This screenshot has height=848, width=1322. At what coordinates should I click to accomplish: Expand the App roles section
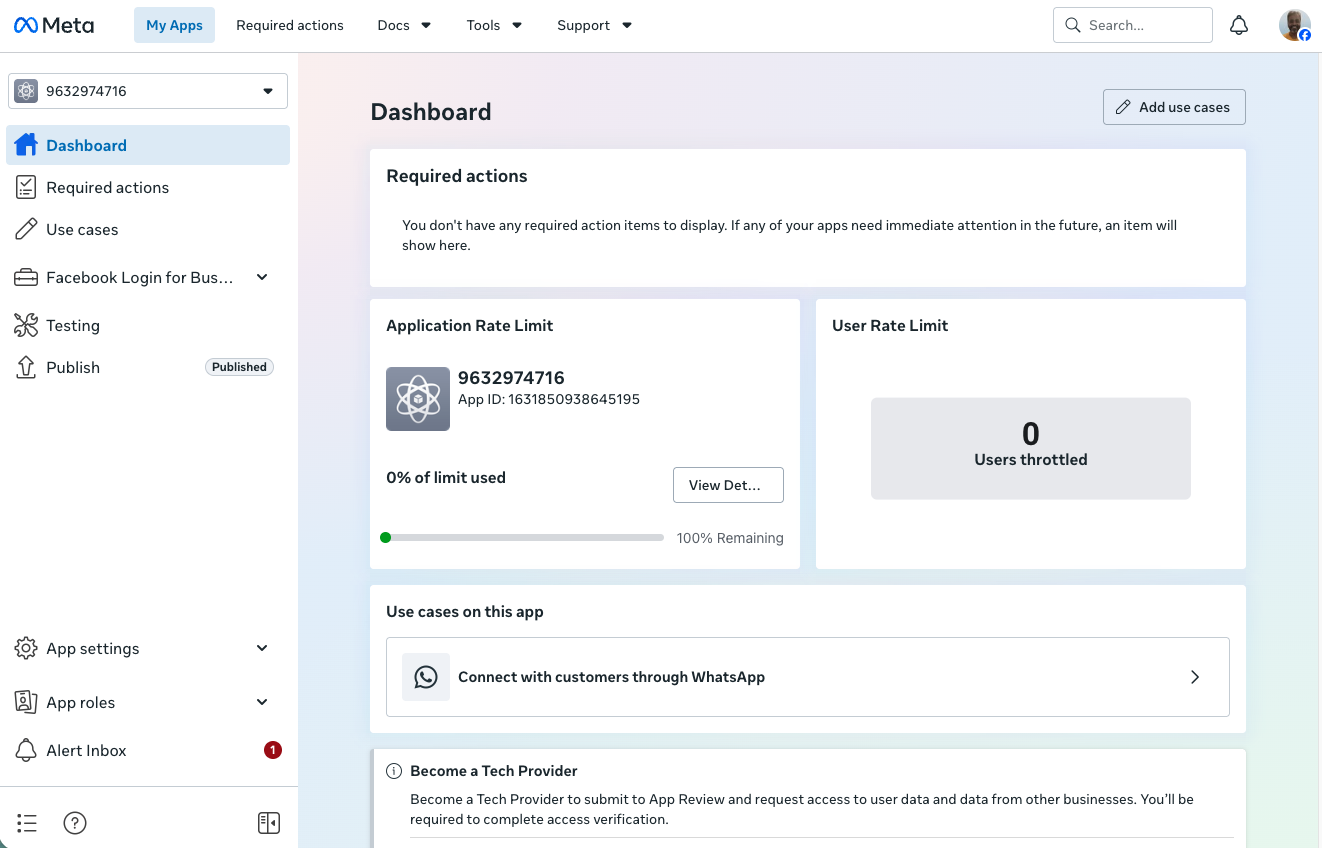pyautogui.click(x=262, y=702)
